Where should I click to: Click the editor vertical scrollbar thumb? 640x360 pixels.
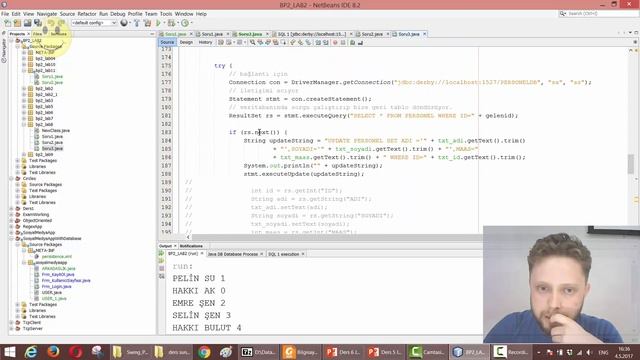click(x=631, y=164)
